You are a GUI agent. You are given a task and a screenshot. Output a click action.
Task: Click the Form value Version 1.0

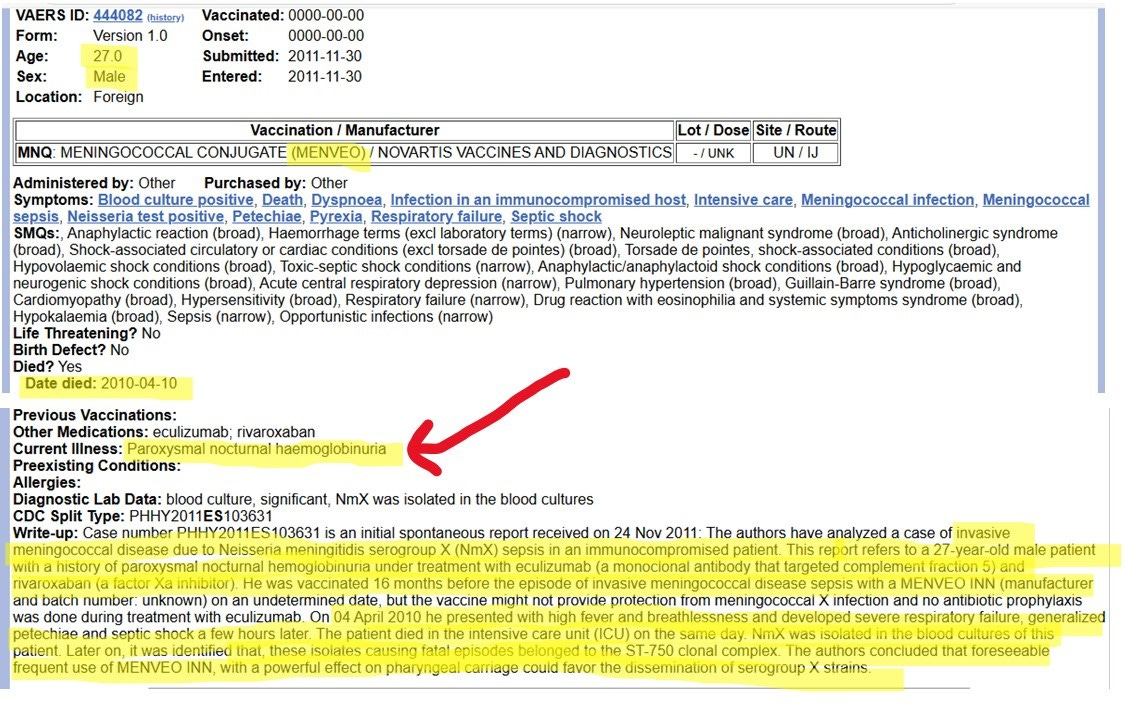[x=130, y=35]
